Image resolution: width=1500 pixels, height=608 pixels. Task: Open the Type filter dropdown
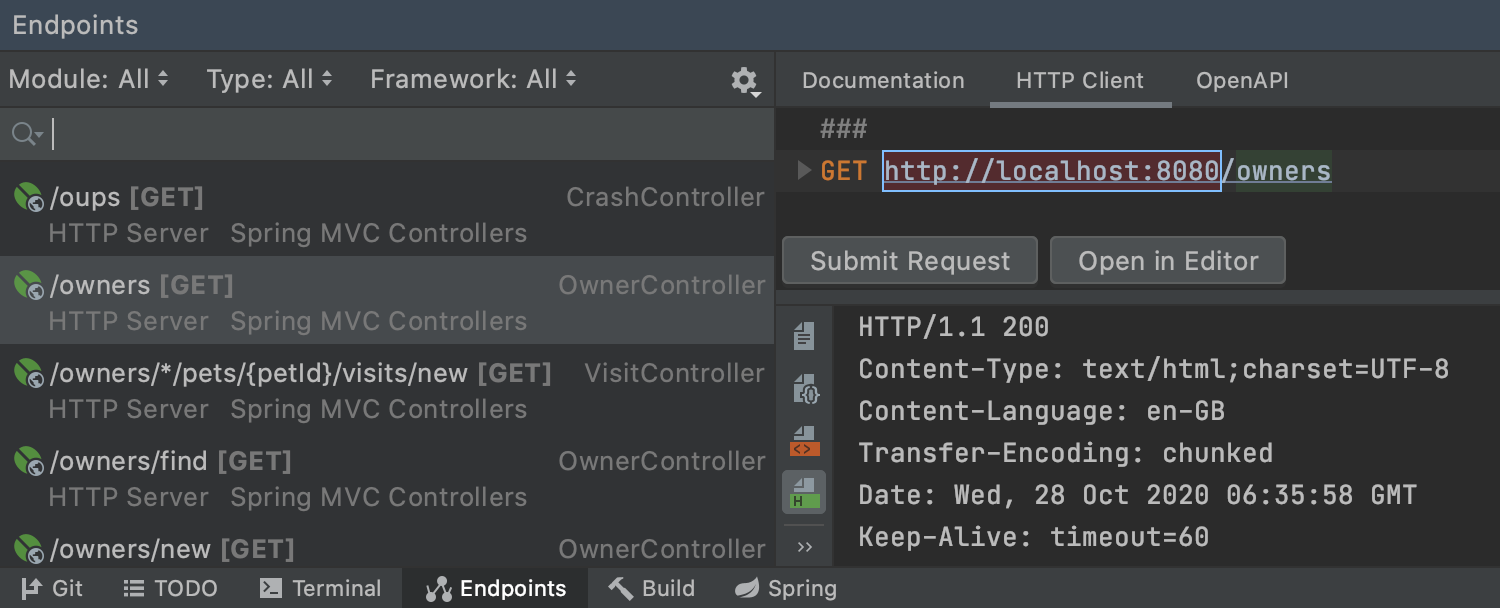pyautogui.click(x=269, y=80)
